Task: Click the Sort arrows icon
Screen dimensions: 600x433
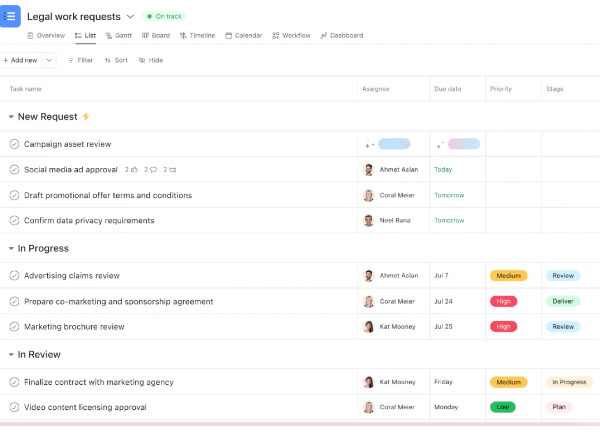Action: (x=107, y=60)
